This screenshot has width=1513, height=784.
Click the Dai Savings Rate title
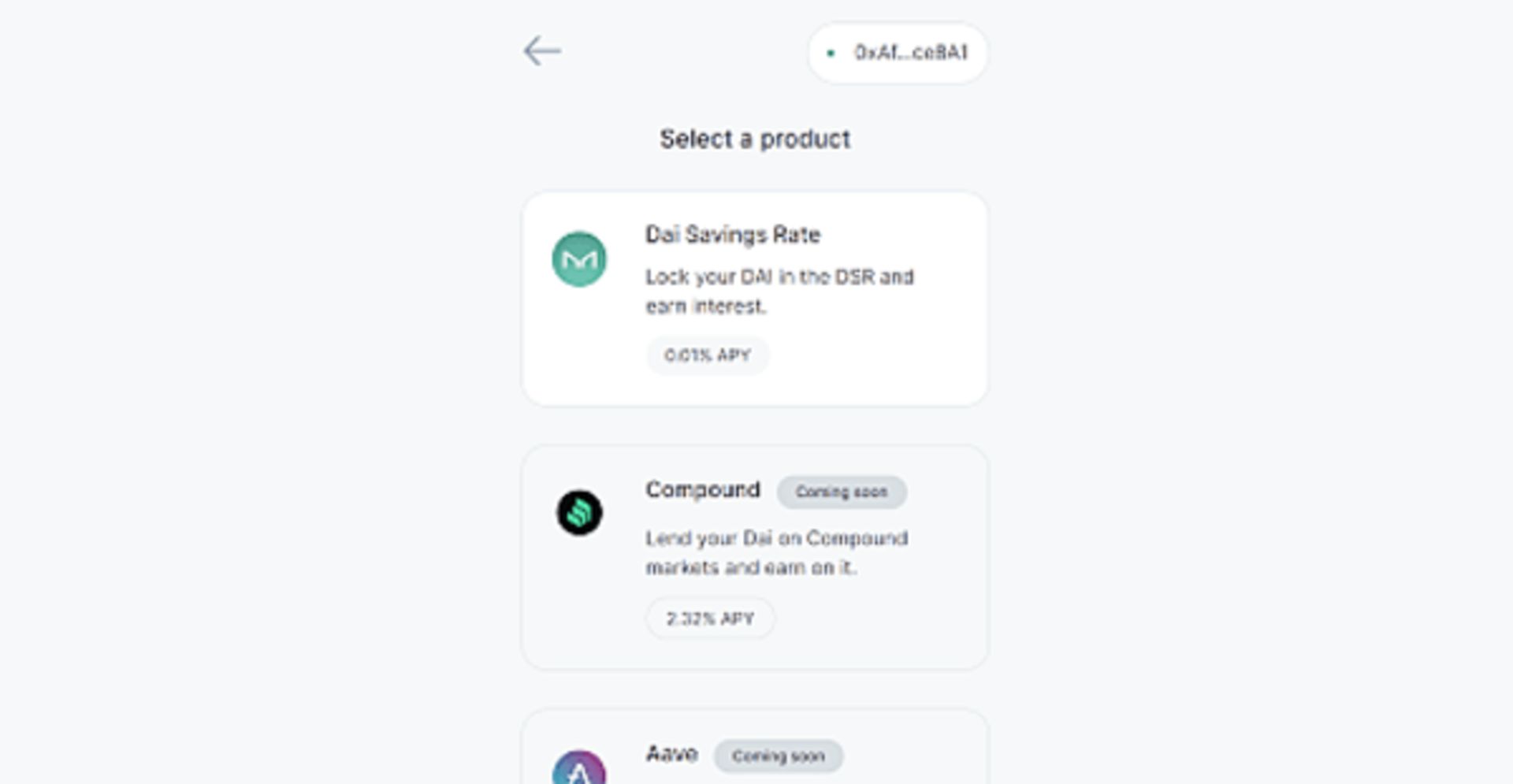733,235
